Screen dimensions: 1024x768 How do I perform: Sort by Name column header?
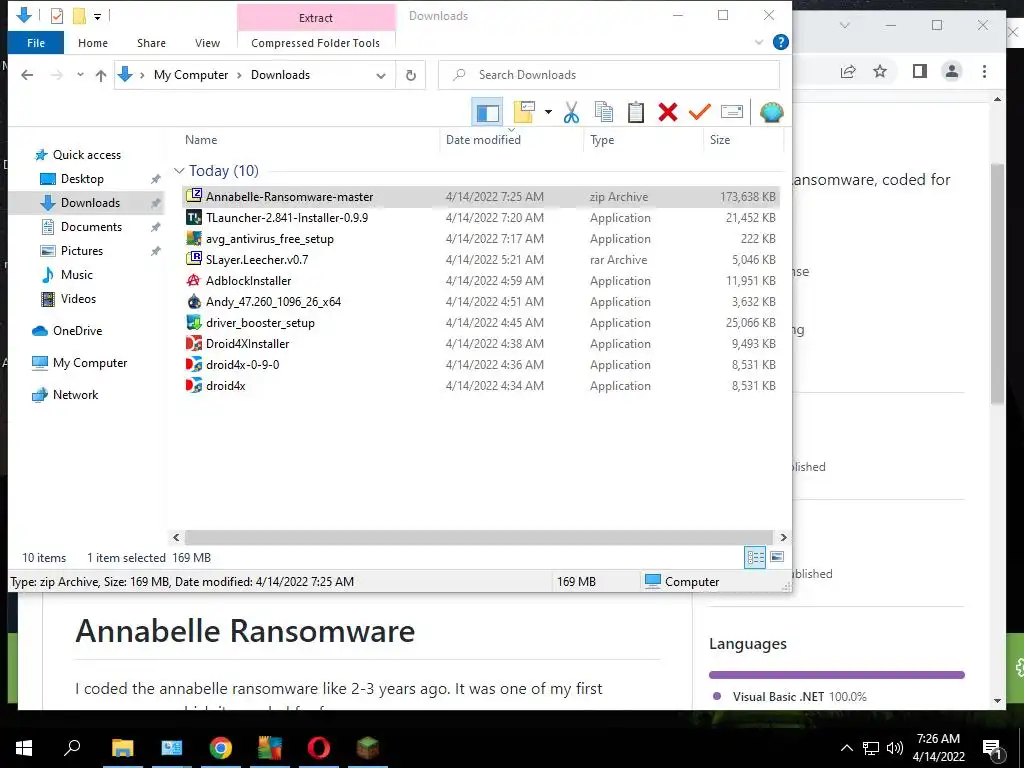200,140
